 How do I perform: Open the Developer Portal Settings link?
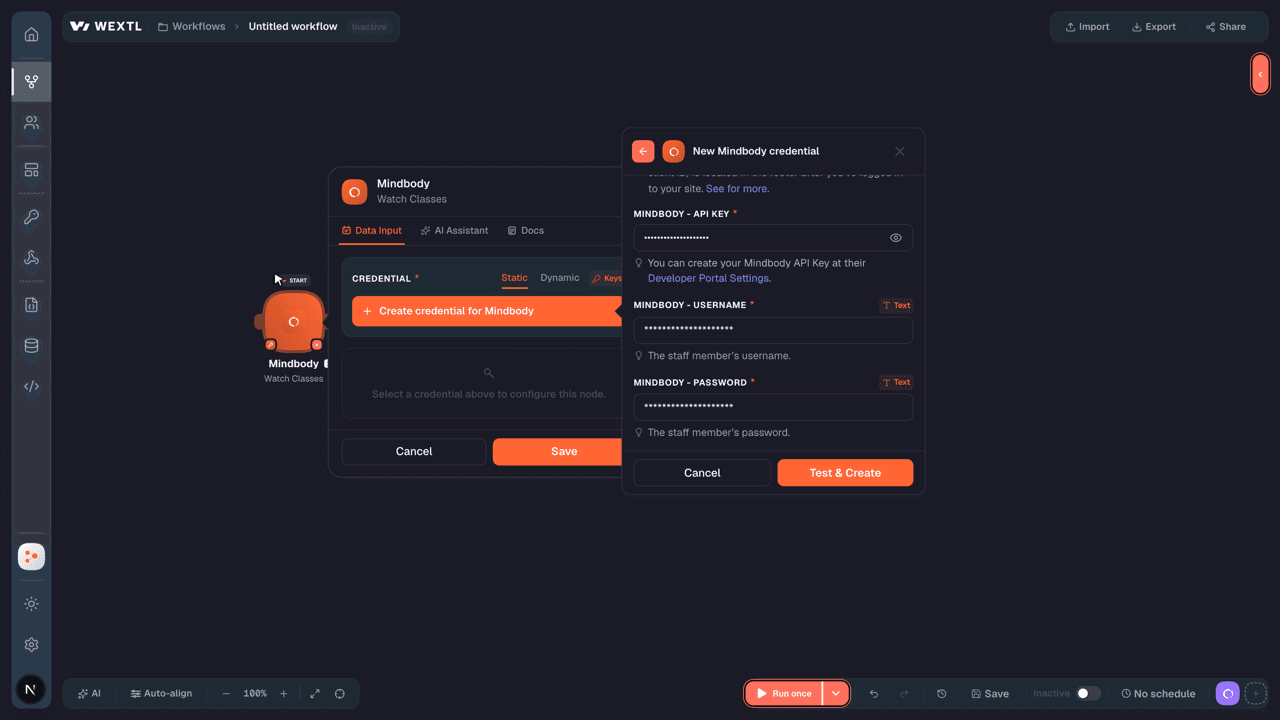click(x=708, y=278)
